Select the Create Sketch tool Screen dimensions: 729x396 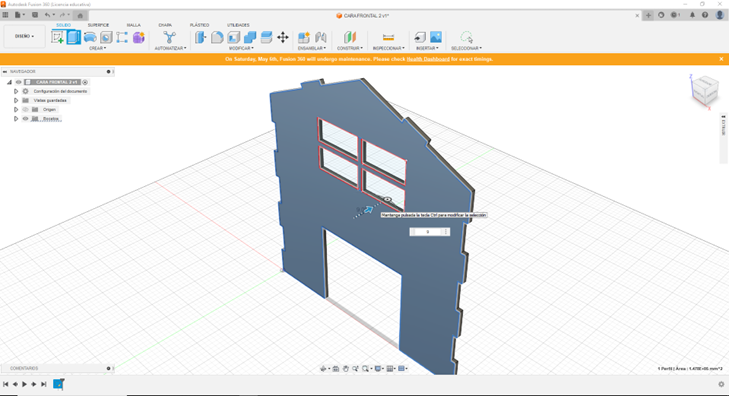58,37
